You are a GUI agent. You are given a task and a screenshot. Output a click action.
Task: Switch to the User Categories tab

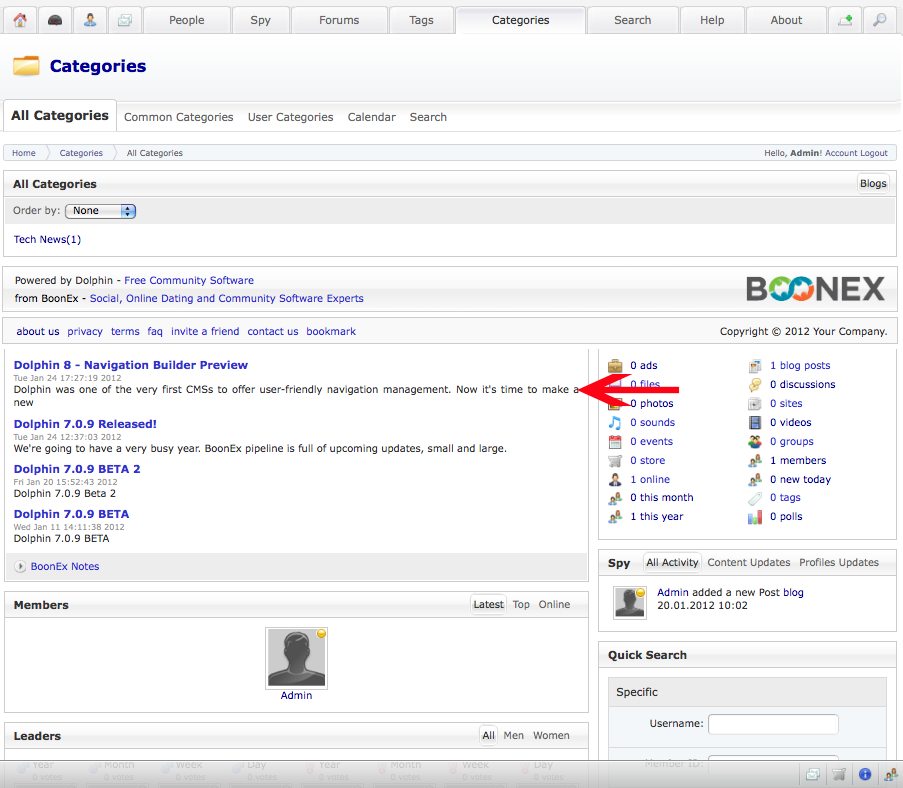click(x=290, y=117)
